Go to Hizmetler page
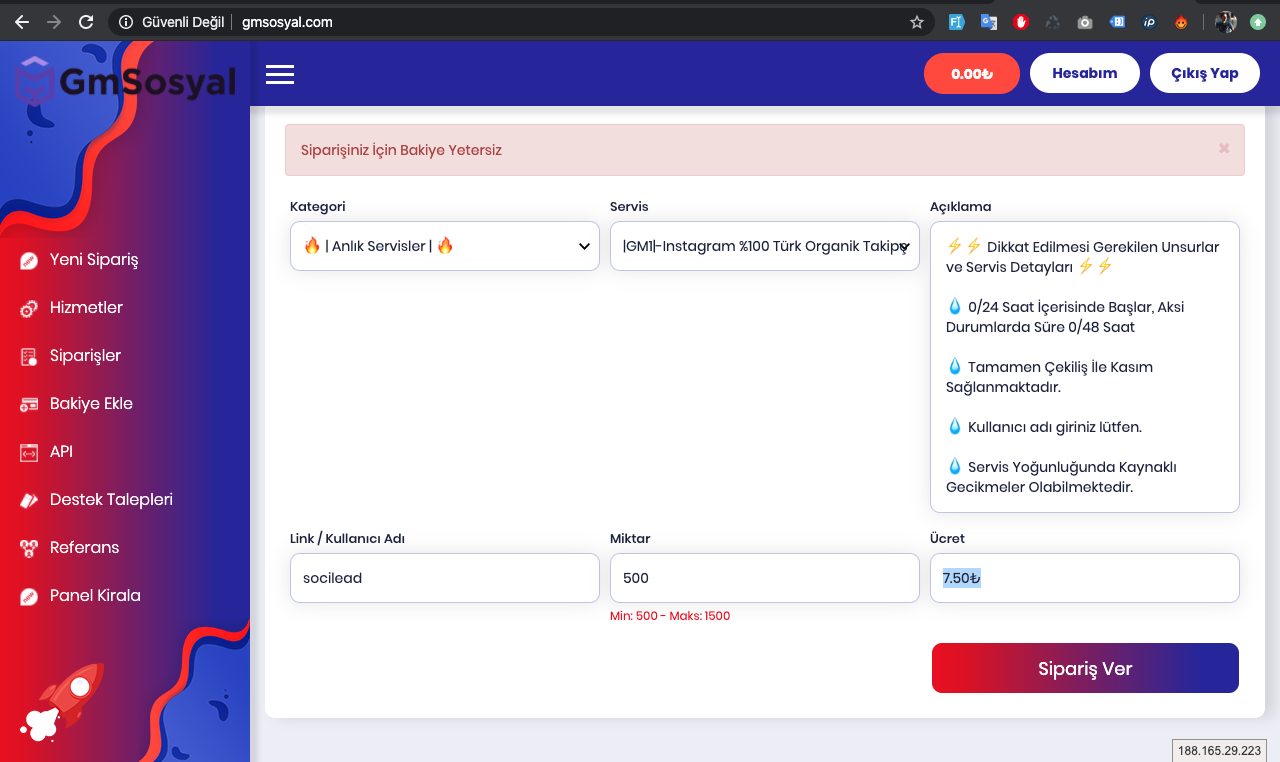This screenshot has width=1280, height=762. point(86,308)
